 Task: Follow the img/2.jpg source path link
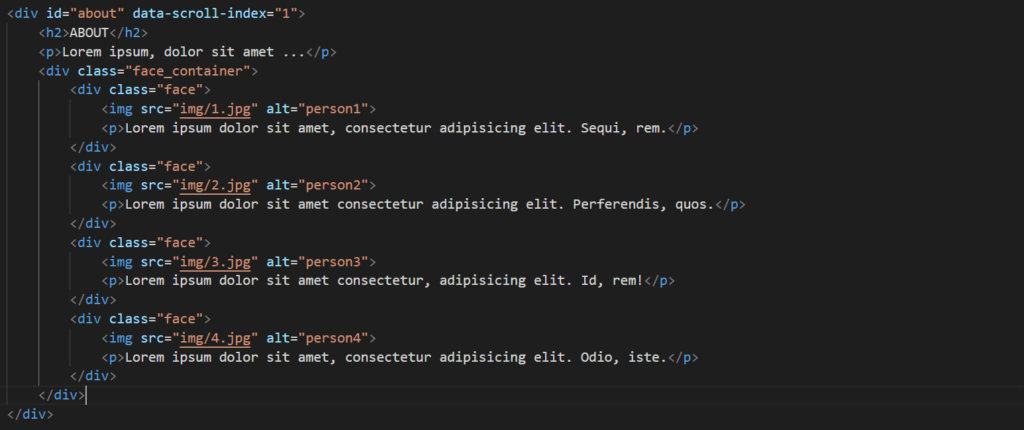[217, 185]
